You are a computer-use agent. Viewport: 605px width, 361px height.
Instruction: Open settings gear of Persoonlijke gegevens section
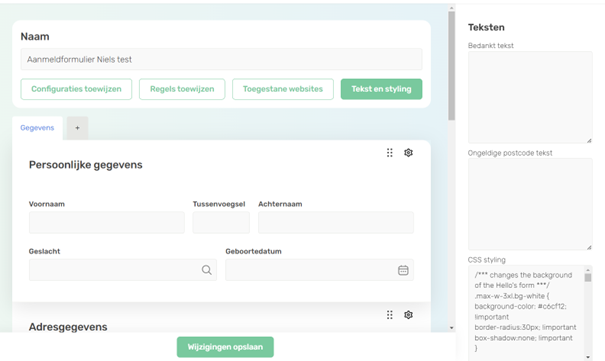point(408,153)
